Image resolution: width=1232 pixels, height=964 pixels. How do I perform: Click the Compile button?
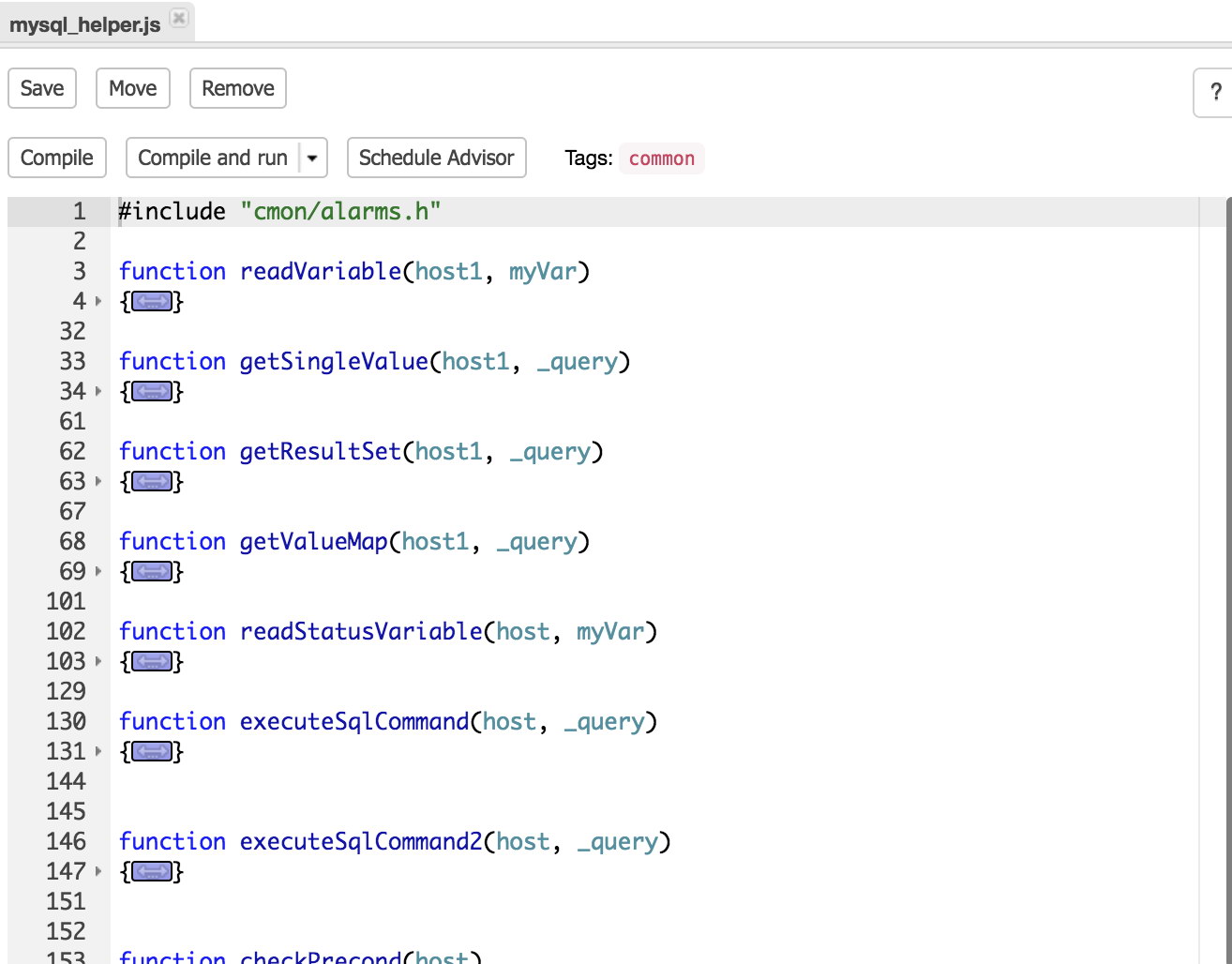pyautogui.click(x=57, y=158)
